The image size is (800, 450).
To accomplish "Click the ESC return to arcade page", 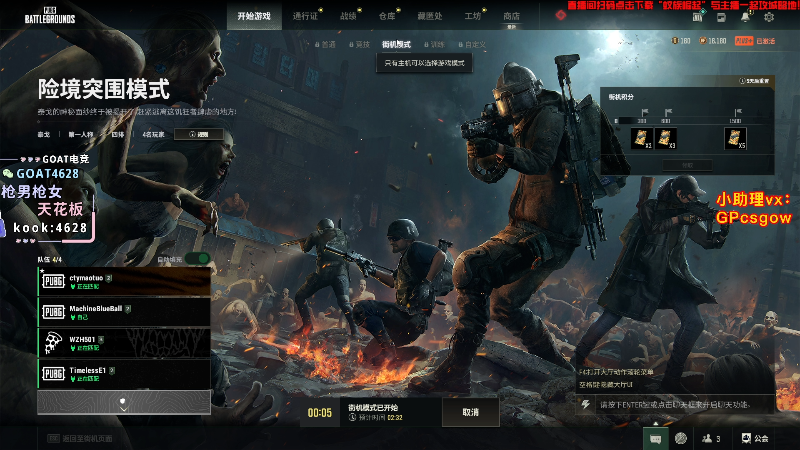I will coord(80,438).
